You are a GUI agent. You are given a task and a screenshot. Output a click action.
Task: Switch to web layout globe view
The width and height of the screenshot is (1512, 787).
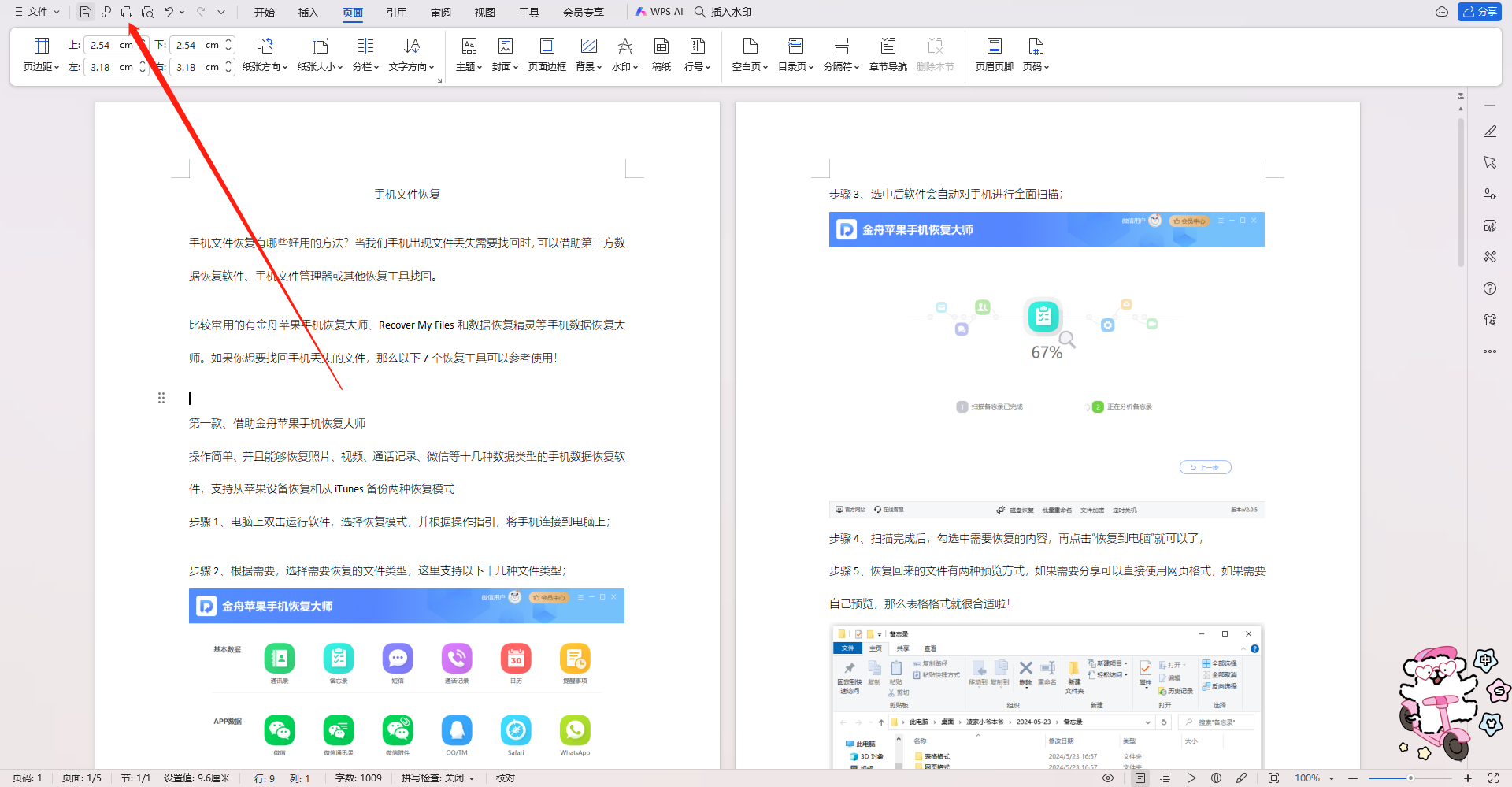1217,778
